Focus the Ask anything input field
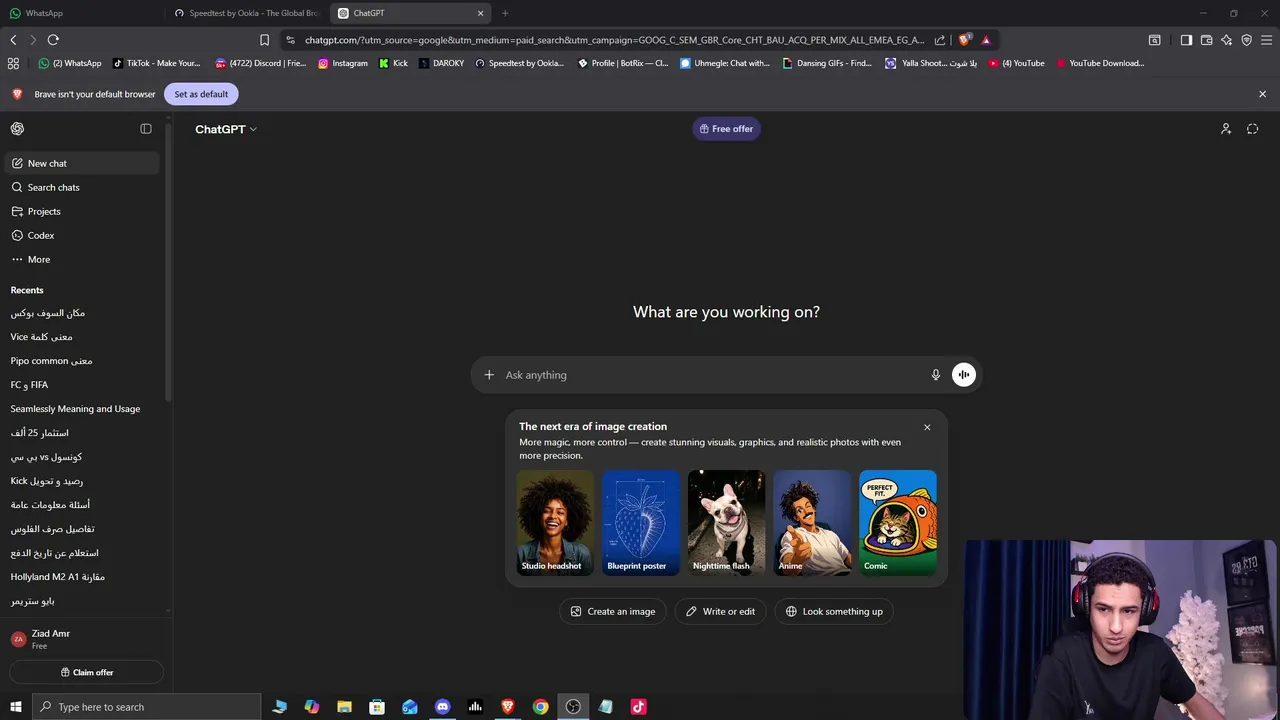 (x=710, y=375)
